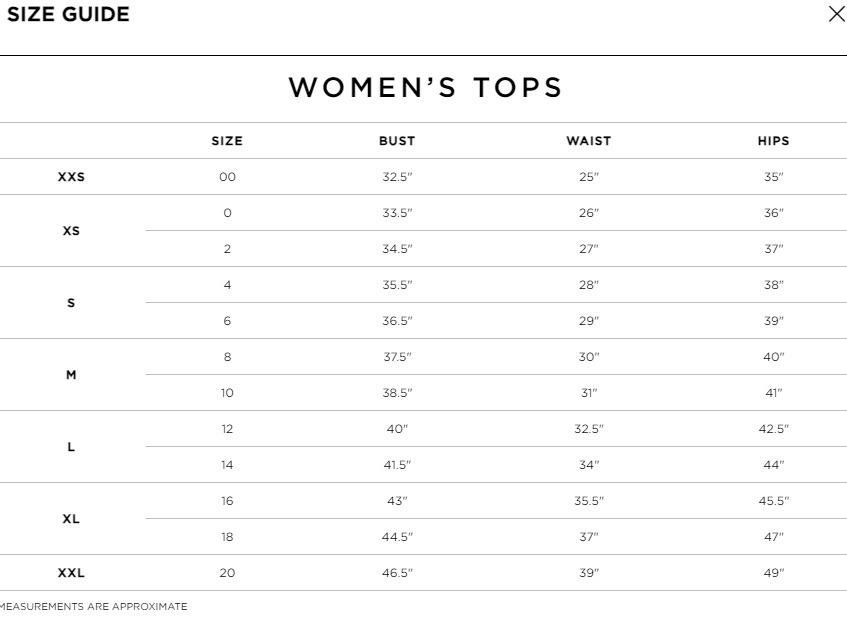Click the 32.5" bust value for size 00
Image resolution: width=847 pixels, height=630 pixels.
(397, 177)
